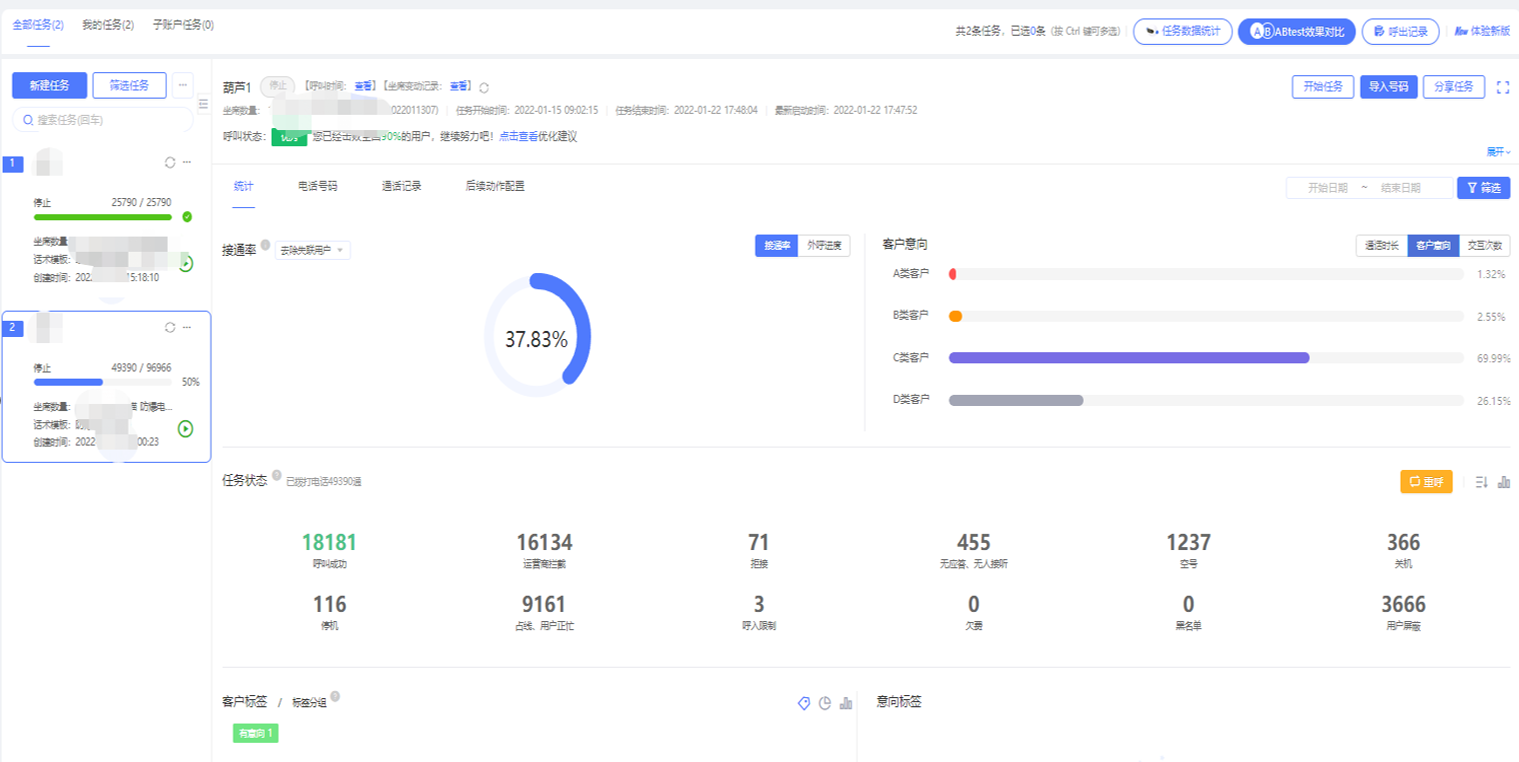Open the 我的任务(2) tab

[107, 24]
